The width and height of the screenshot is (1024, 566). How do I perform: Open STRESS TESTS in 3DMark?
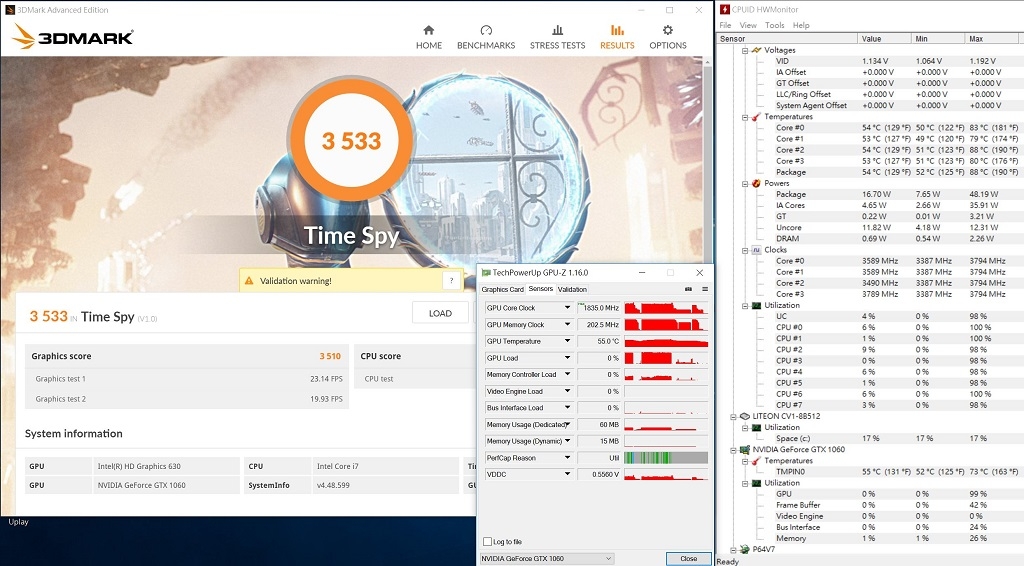pos(557,37)
